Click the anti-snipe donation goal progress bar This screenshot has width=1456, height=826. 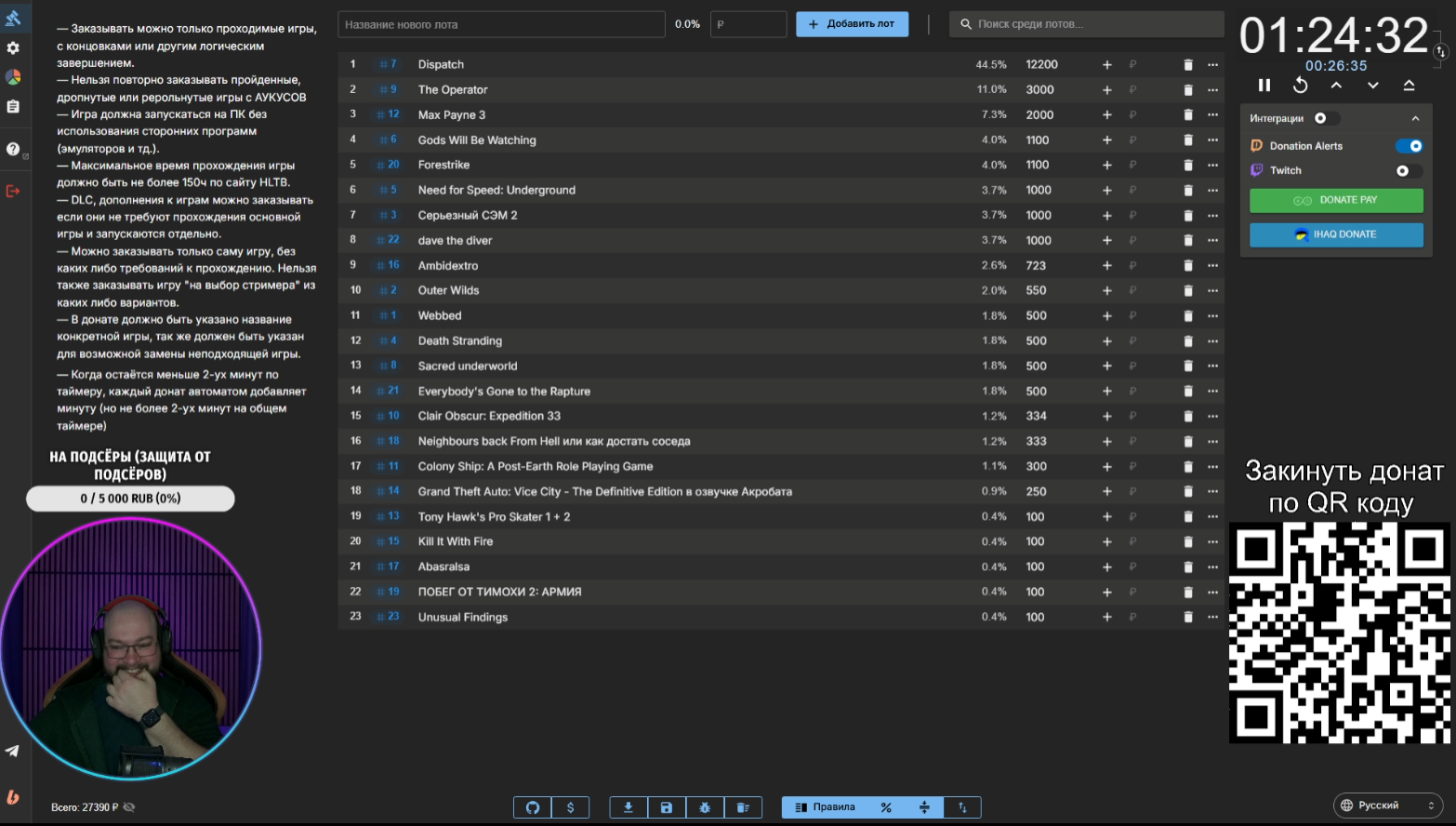click(x=130, y=499)
